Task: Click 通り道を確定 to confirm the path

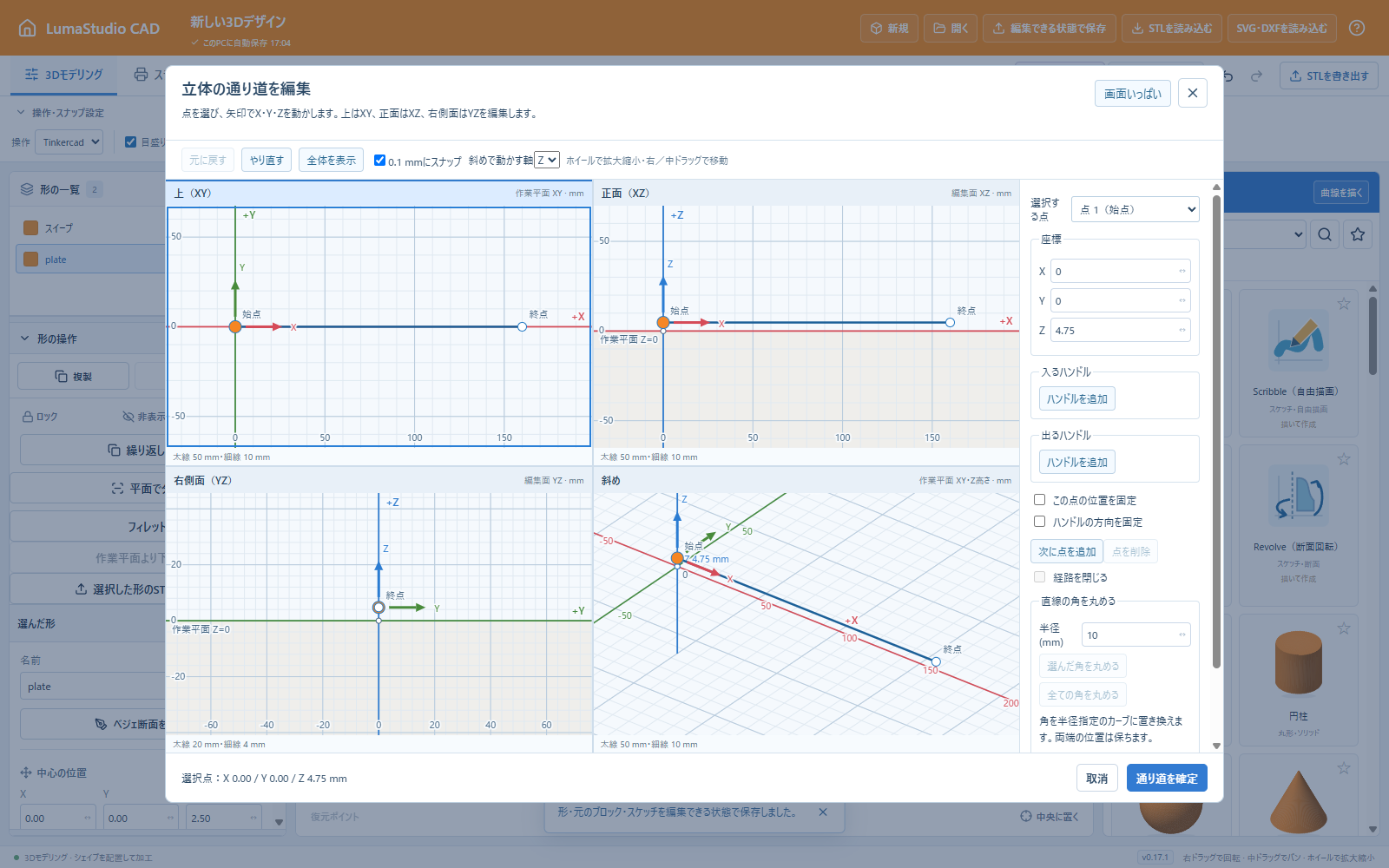Action: click(1167, 779)
